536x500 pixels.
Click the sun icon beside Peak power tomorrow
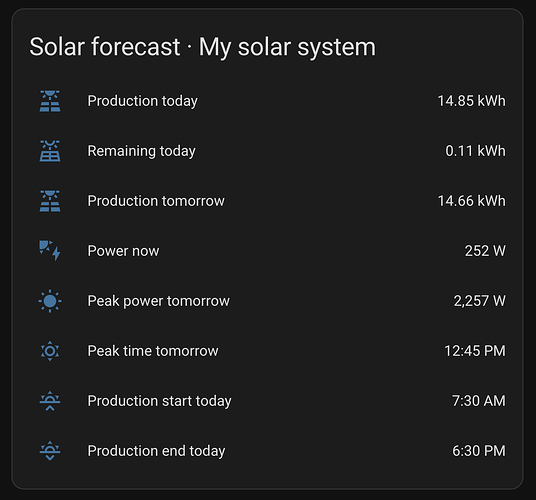click(50, 301)
